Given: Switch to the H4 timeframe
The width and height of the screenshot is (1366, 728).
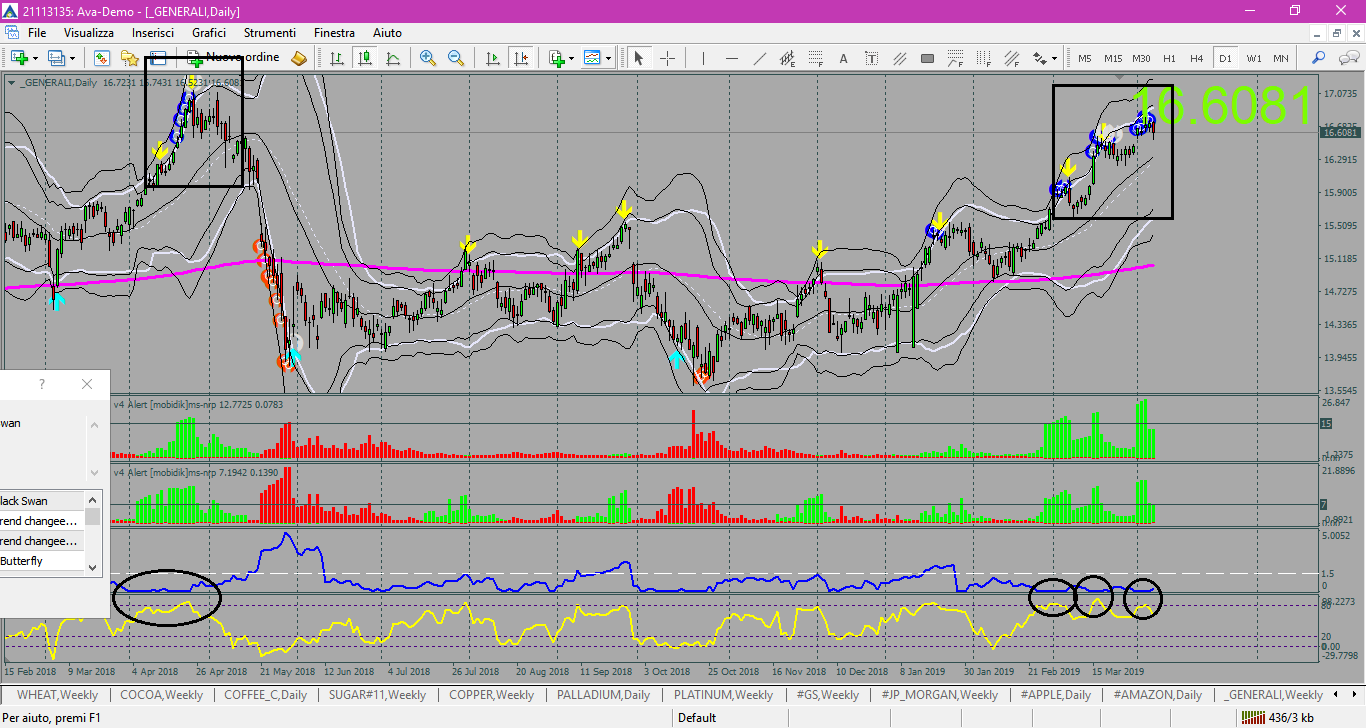Looking at the screenshot, I should coord(1197,58).
